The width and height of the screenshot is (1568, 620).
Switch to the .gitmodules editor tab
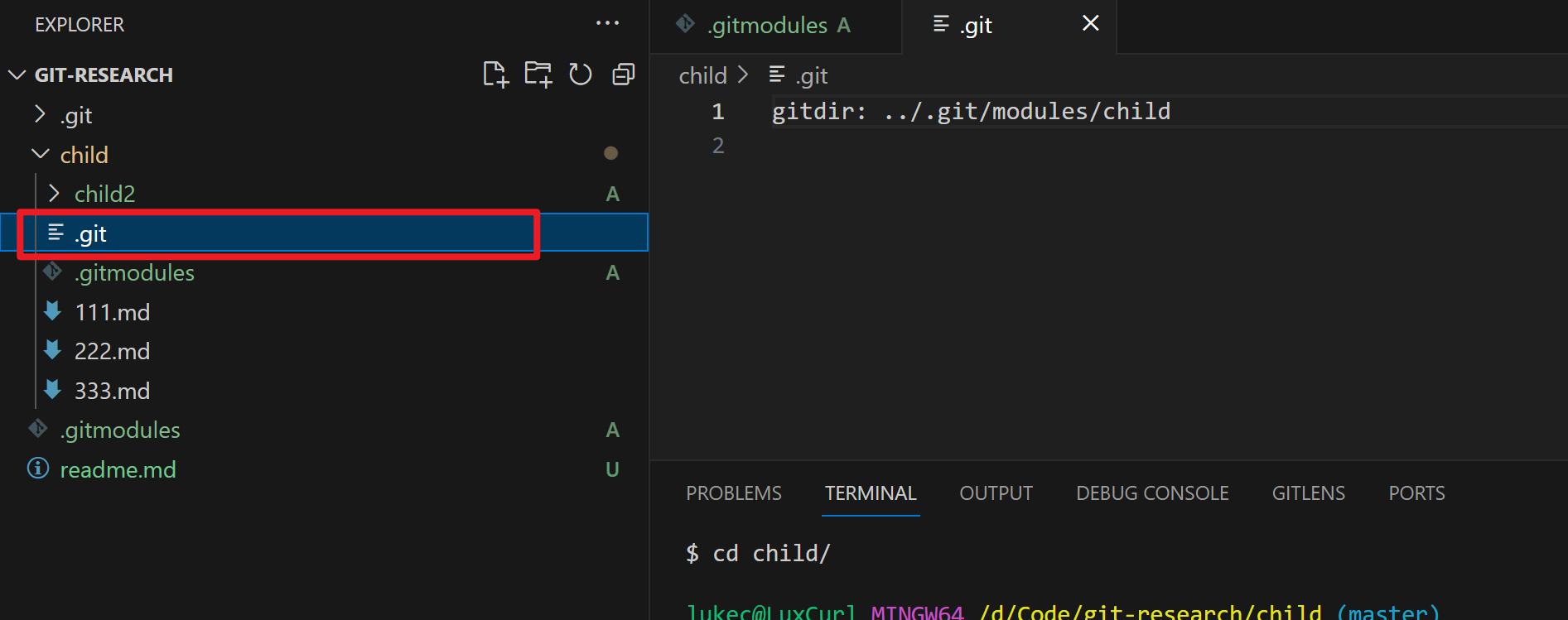pyautogui.click(x=767, y=26)
